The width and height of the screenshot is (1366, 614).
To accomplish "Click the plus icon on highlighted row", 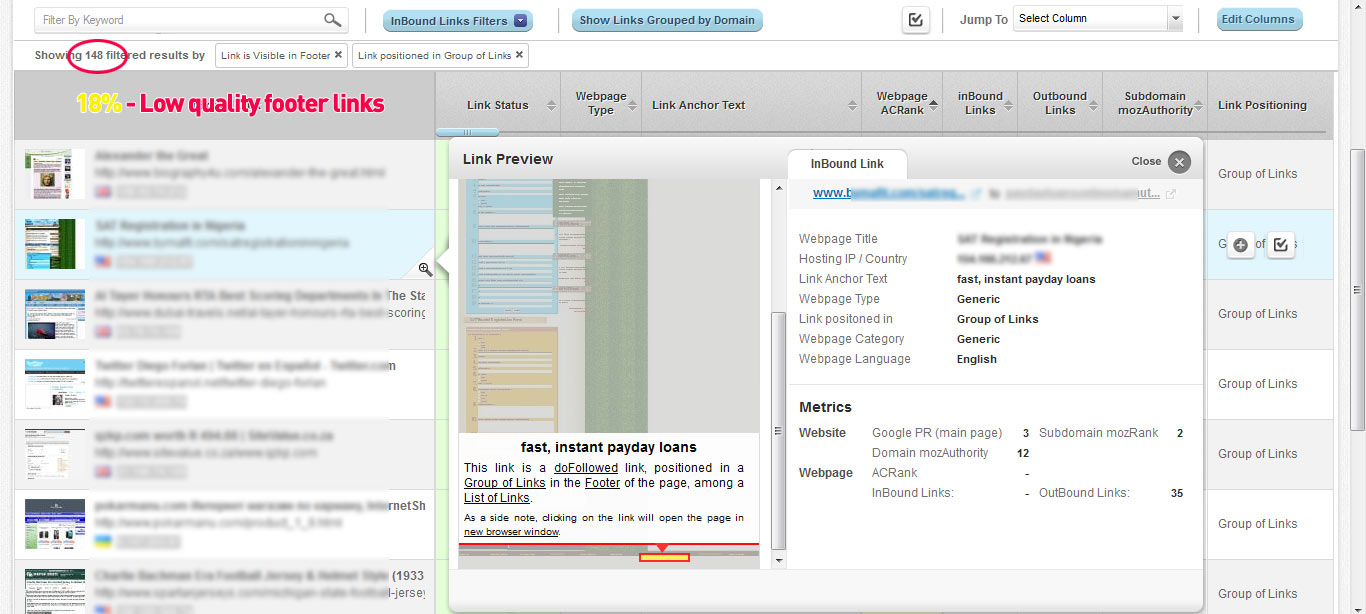I will pyautogui.click(x=1240, y=245).
